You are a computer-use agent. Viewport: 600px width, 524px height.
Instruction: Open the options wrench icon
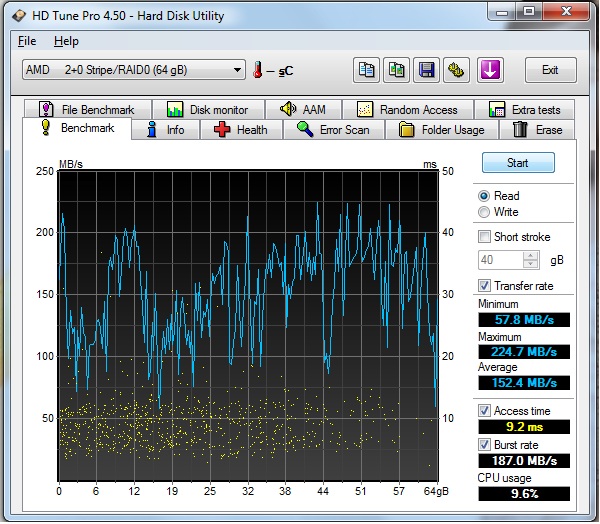457,70
